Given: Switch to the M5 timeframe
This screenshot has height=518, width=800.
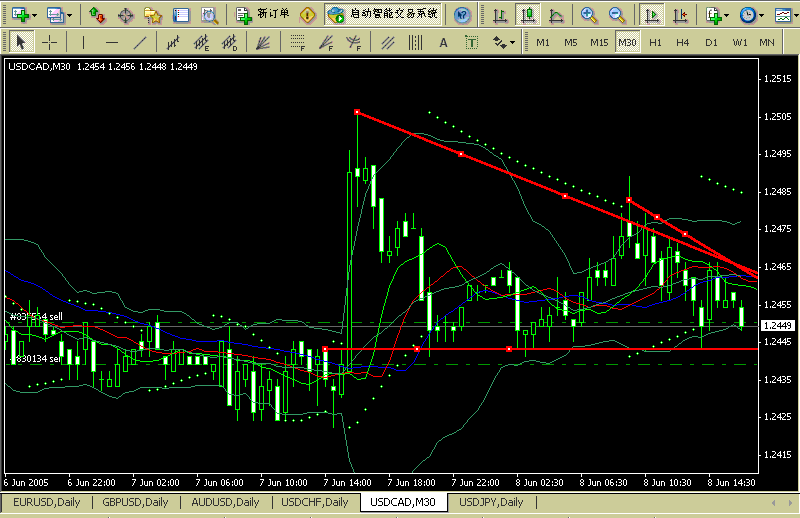Looking at the screenshot, I should [x=571, y=43].
